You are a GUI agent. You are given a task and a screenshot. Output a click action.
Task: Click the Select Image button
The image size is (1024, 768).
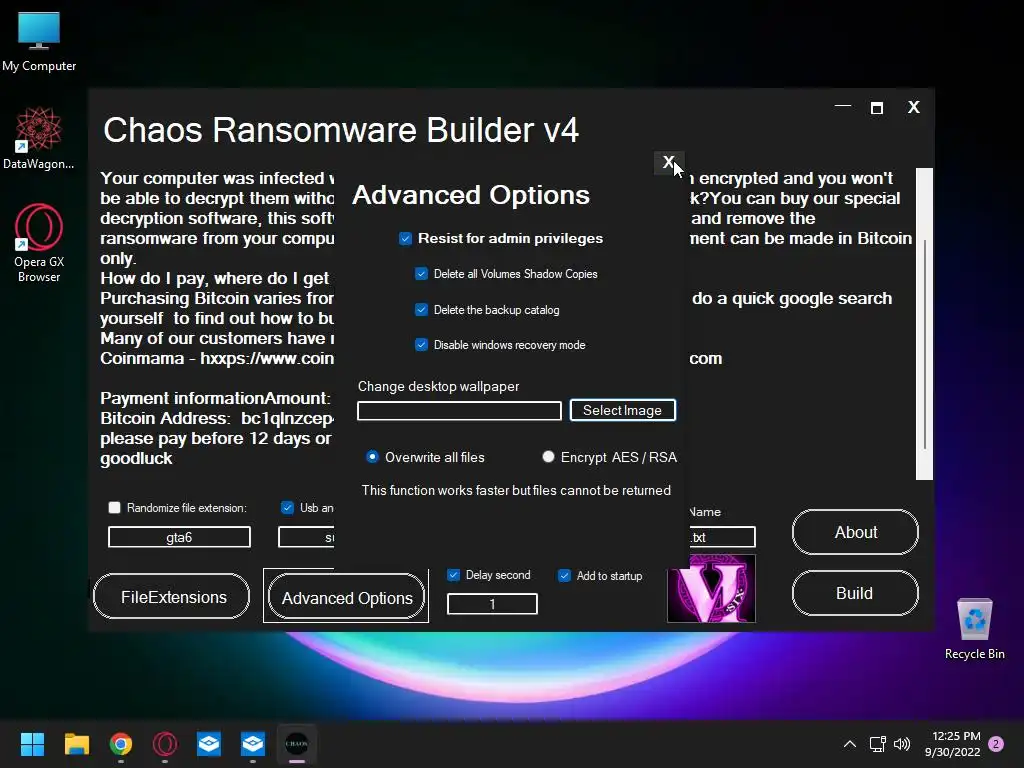(622, 410)
